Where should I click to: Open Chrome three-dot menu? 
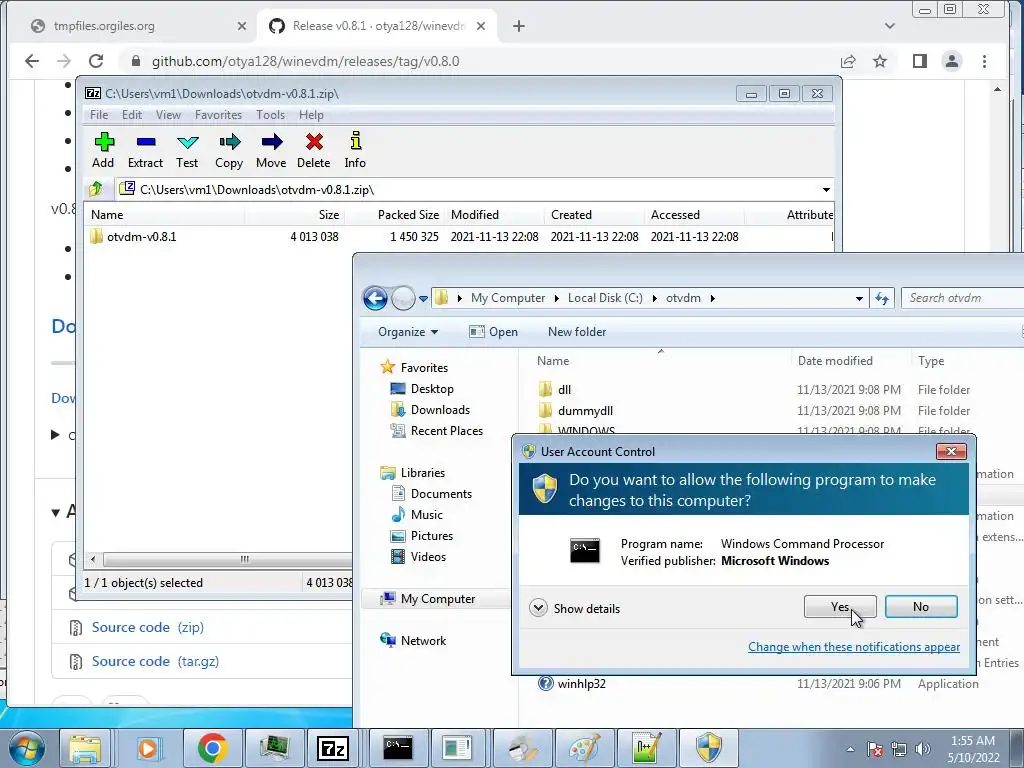[984, 61]
